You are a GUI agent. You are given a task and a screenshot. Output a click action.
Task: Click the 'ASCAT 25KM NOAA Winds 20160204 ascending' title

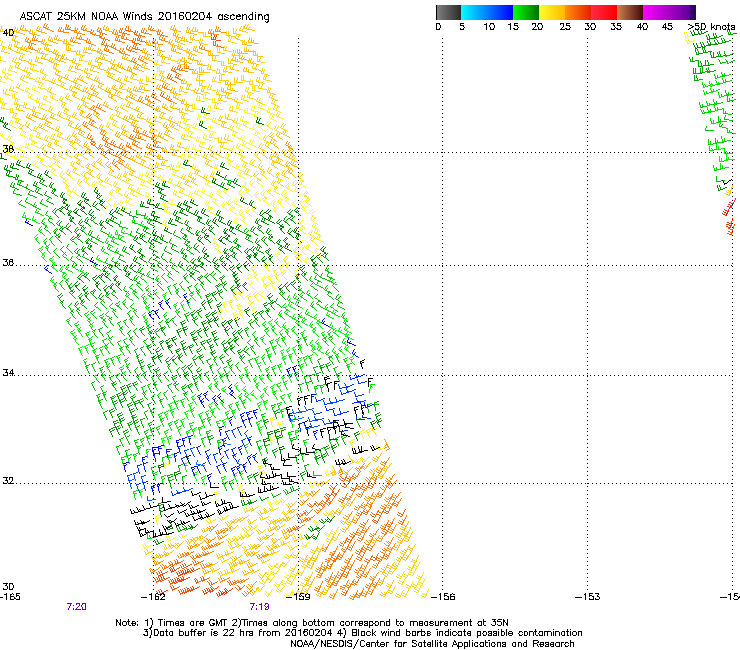(x=144, y=17)
